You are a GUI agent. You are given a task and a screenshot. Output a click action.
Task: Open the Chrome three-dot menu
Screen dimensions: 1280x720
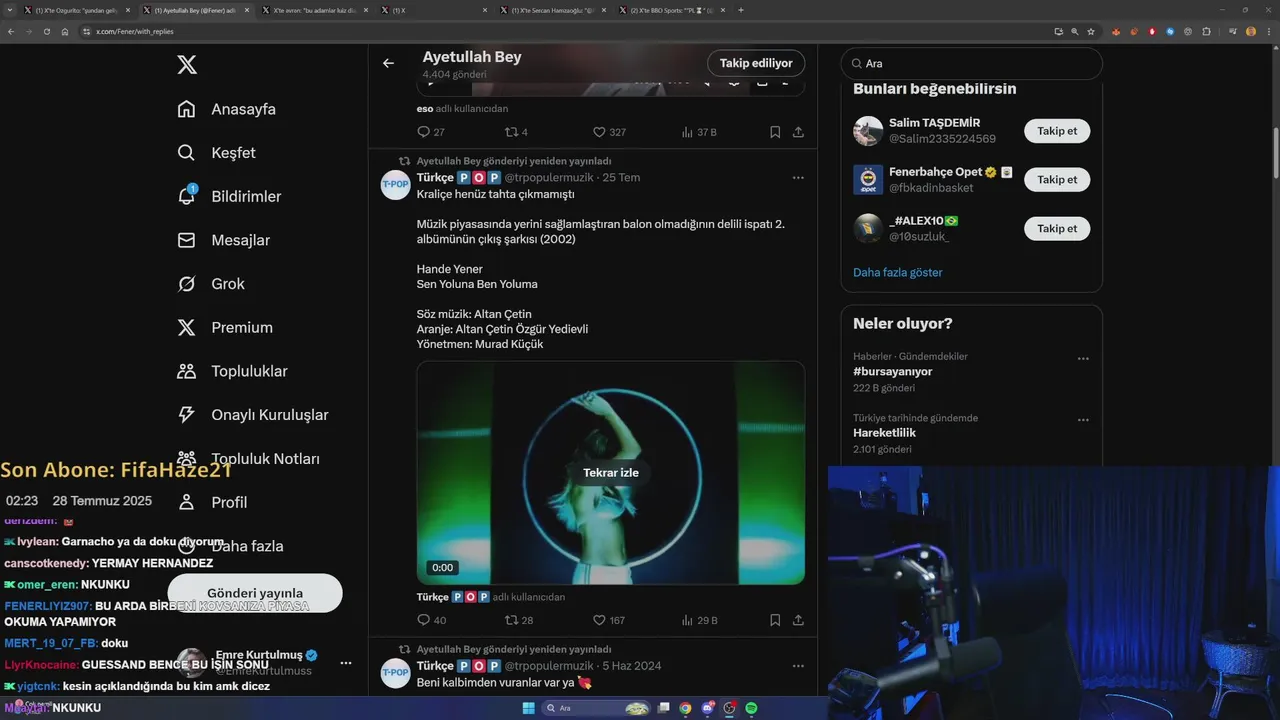1270,32
